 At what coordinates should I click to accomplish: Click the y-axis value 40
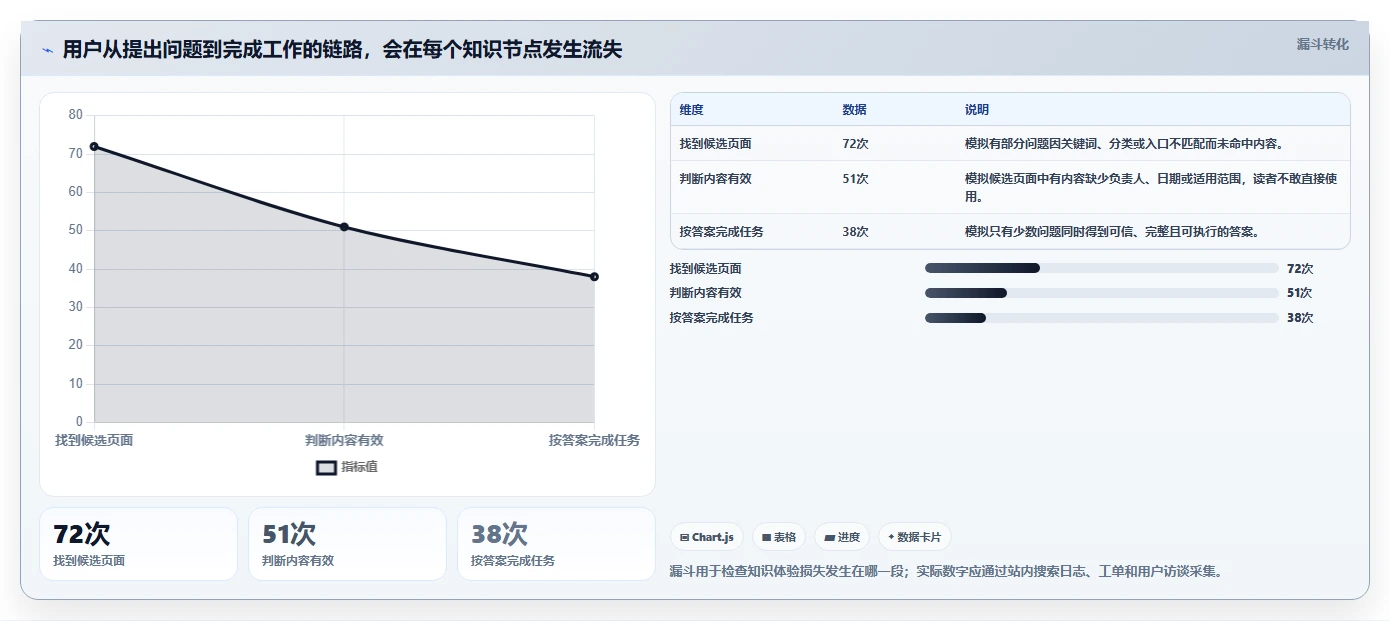pos(76,269)
